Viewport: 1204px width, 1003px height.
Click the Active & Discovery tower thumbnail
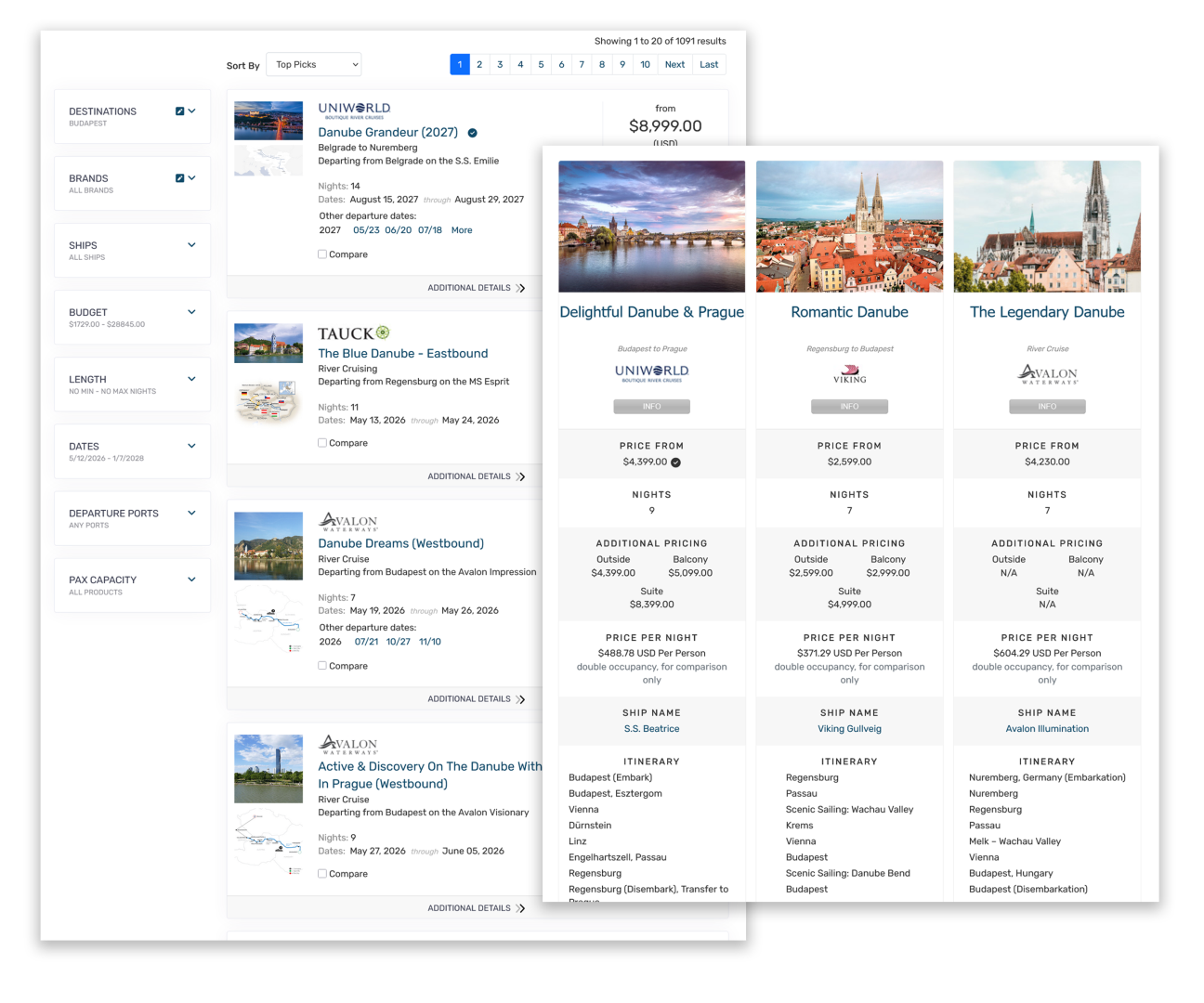(268, 769)
